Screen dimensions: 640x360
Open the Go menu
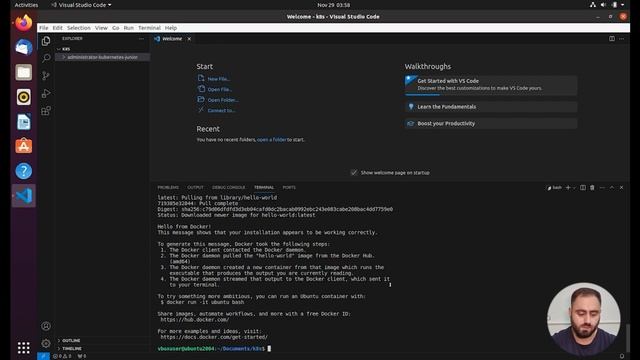[x=116, y=28]
